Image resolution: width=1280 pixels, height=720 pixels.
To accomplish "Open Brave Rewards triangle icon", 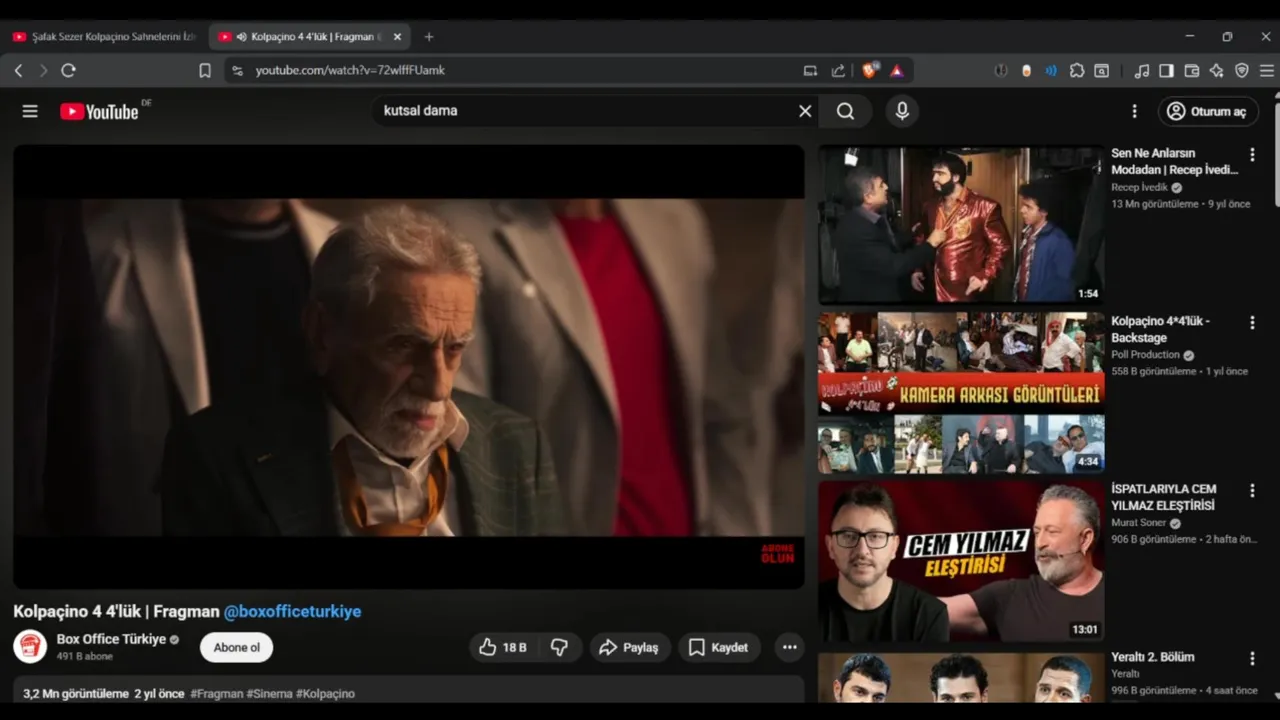I will pos(897,71).
